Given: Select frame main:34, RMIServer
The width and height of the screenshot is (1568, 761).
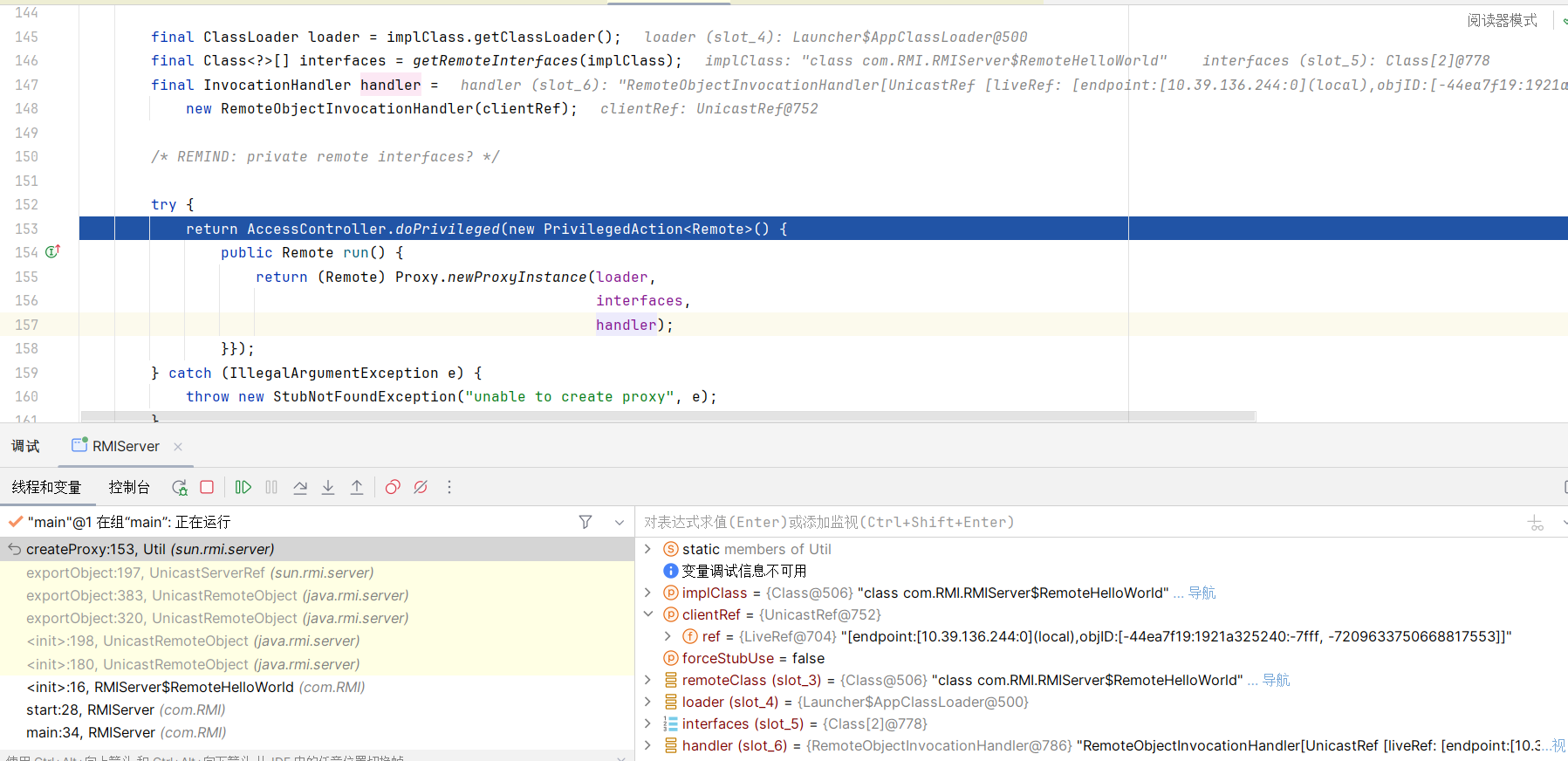Looking at the screenshot, I should [317, 732].
